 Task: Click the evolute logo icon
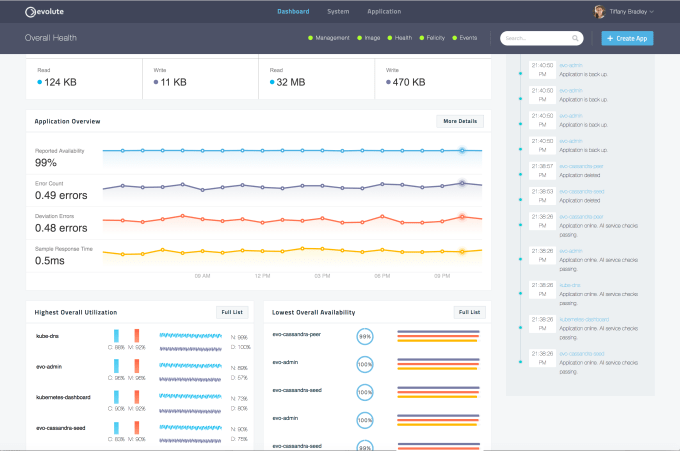pos(30,12)
